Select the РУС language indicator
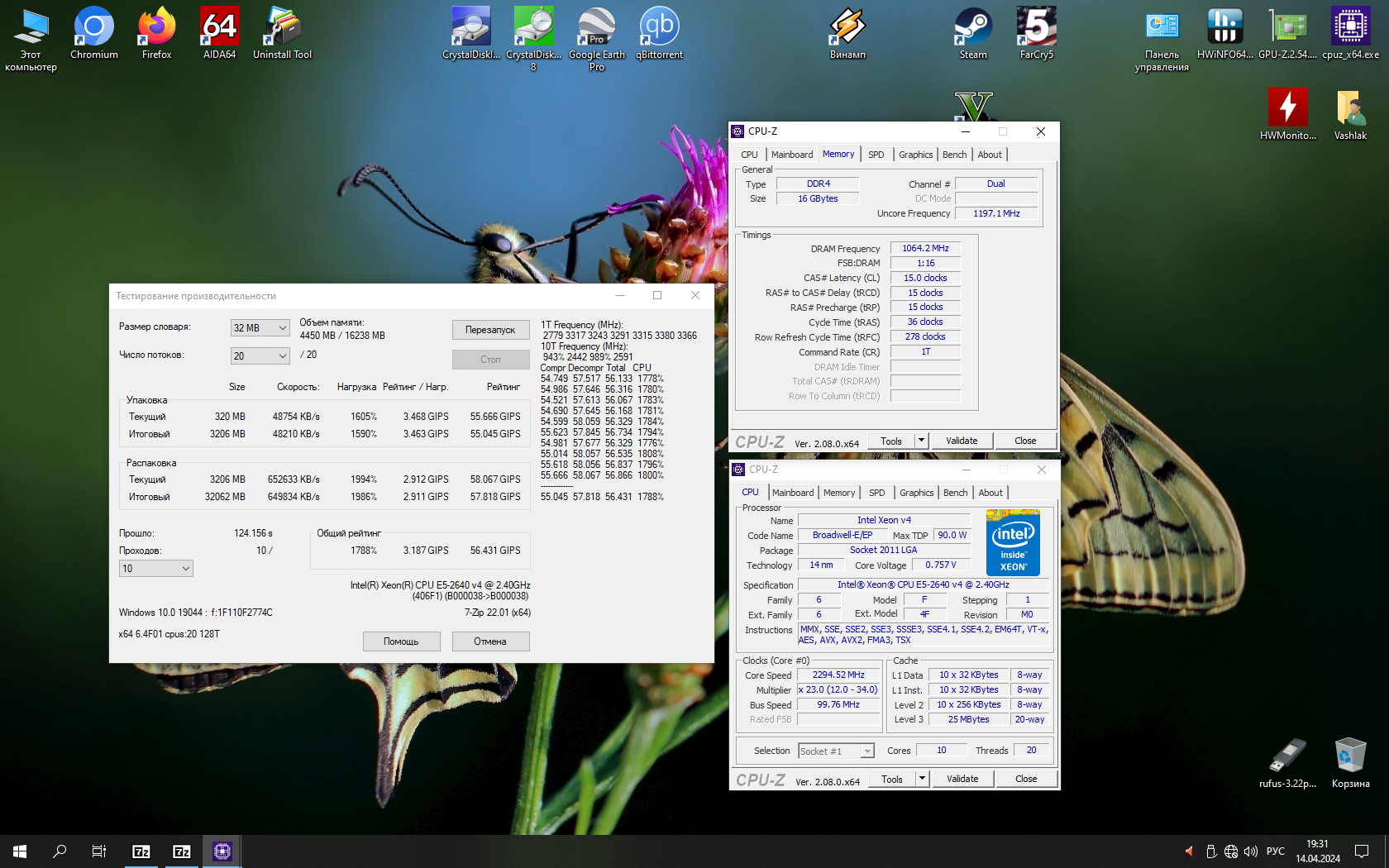This screenshot has width=1389, height=868. [1276, 851]
